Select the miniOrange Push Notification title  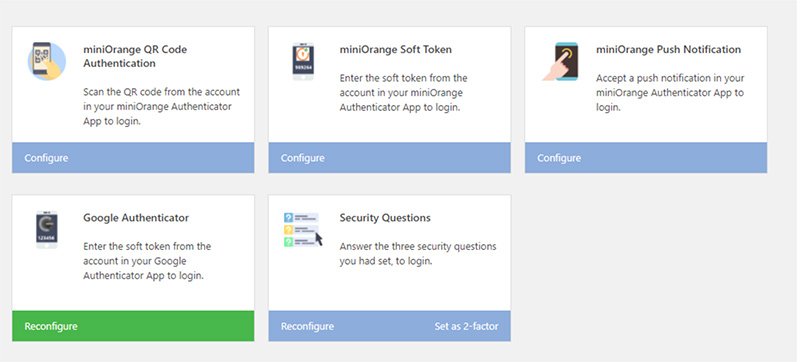tap(668, 49)
